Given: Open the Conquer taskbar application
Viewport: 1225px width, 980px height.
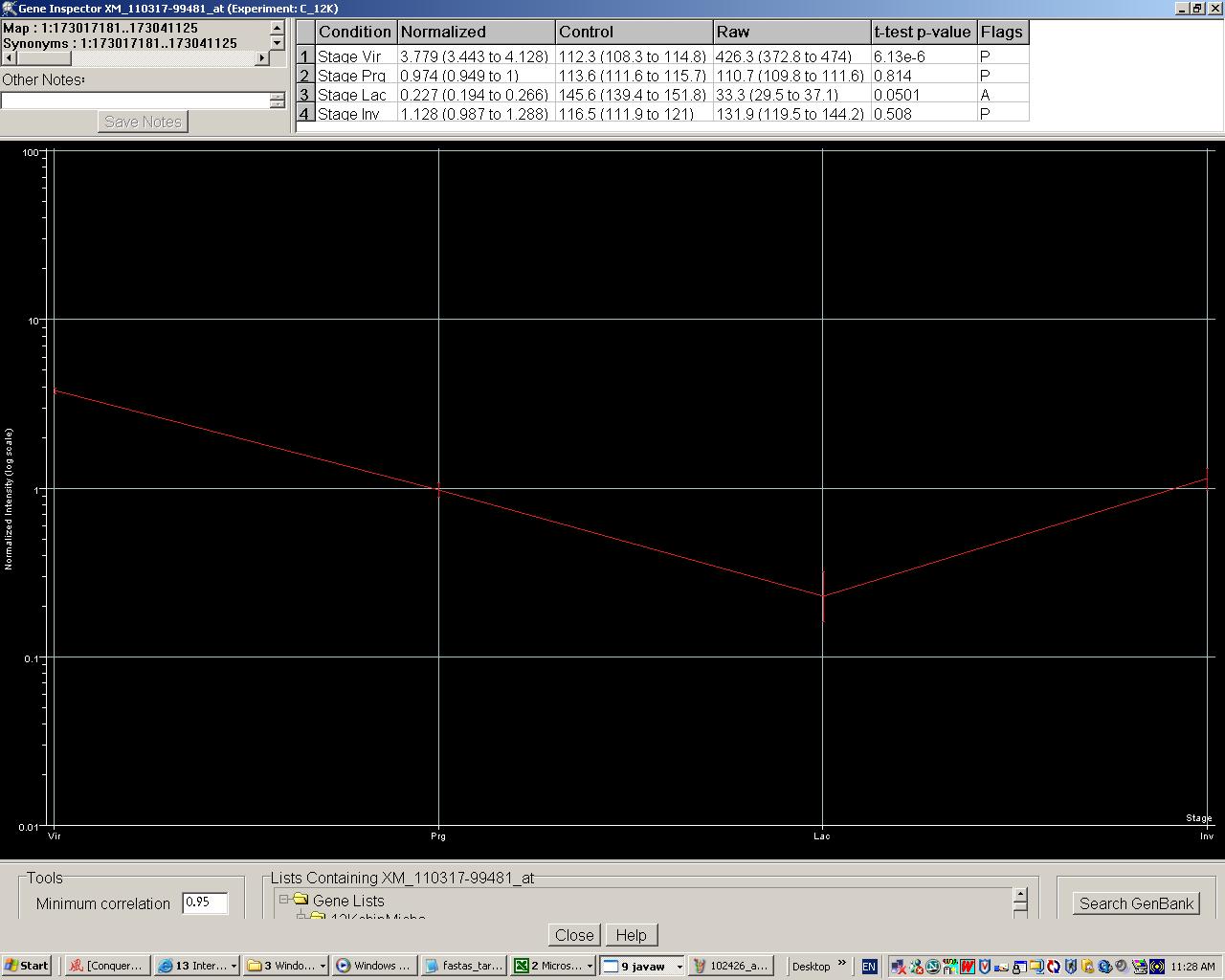Looking at the screenshot, I should [106, 966].
